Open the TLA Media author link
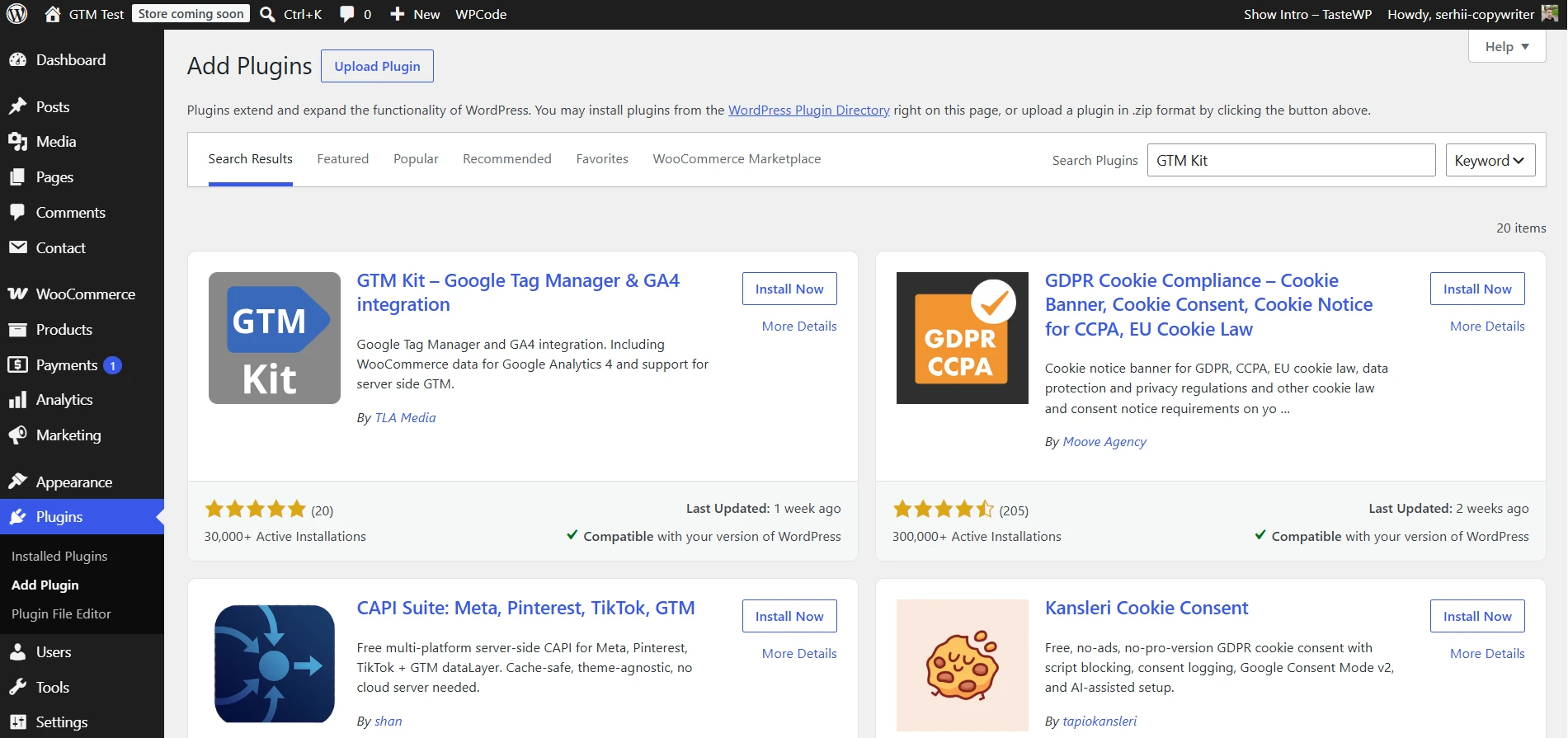Viewport: 1568px width, 738px height. tap(405, 418)
